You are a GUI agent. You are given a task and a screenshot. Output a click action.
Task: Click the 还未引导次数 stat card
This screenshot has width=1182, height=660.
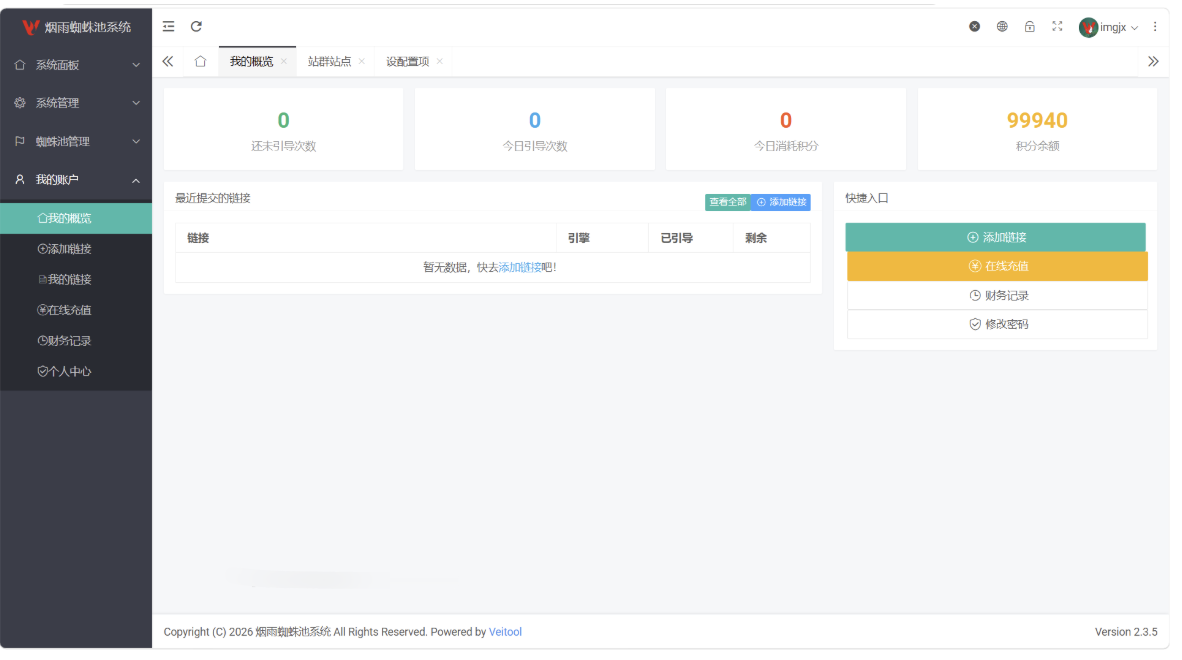click(x=283, y=129)
